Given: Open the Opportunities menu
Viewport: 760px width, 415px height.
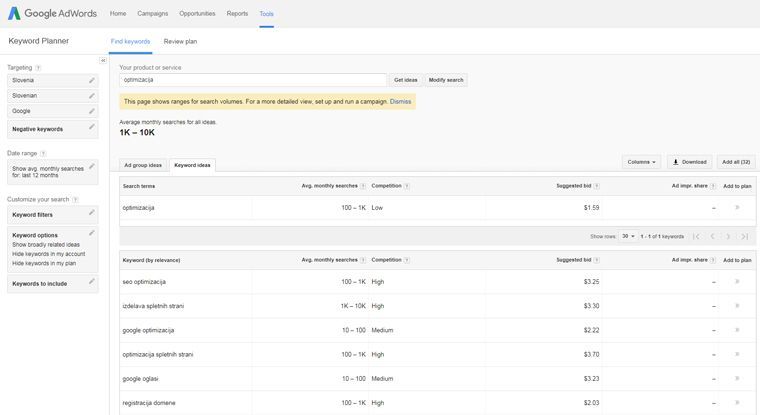Looking at the screenshot, I should (x=197, y=14).
